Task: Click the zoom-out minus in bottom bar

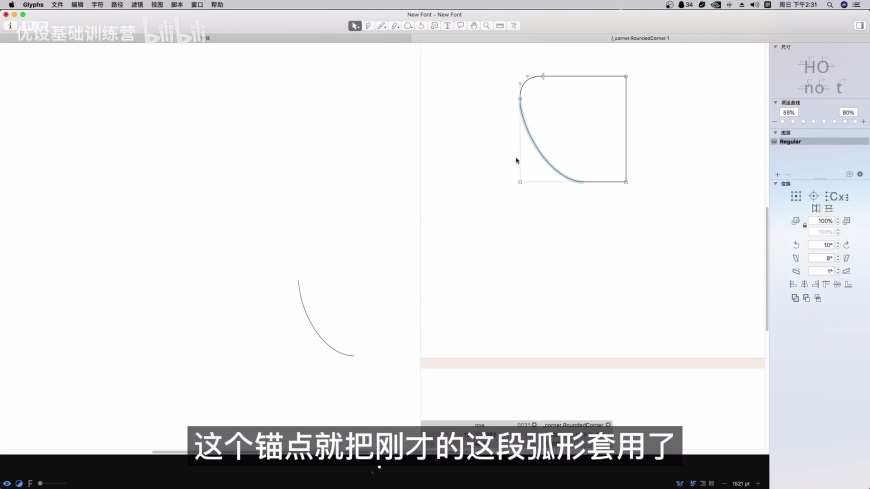Action: (x=725, y=483)
